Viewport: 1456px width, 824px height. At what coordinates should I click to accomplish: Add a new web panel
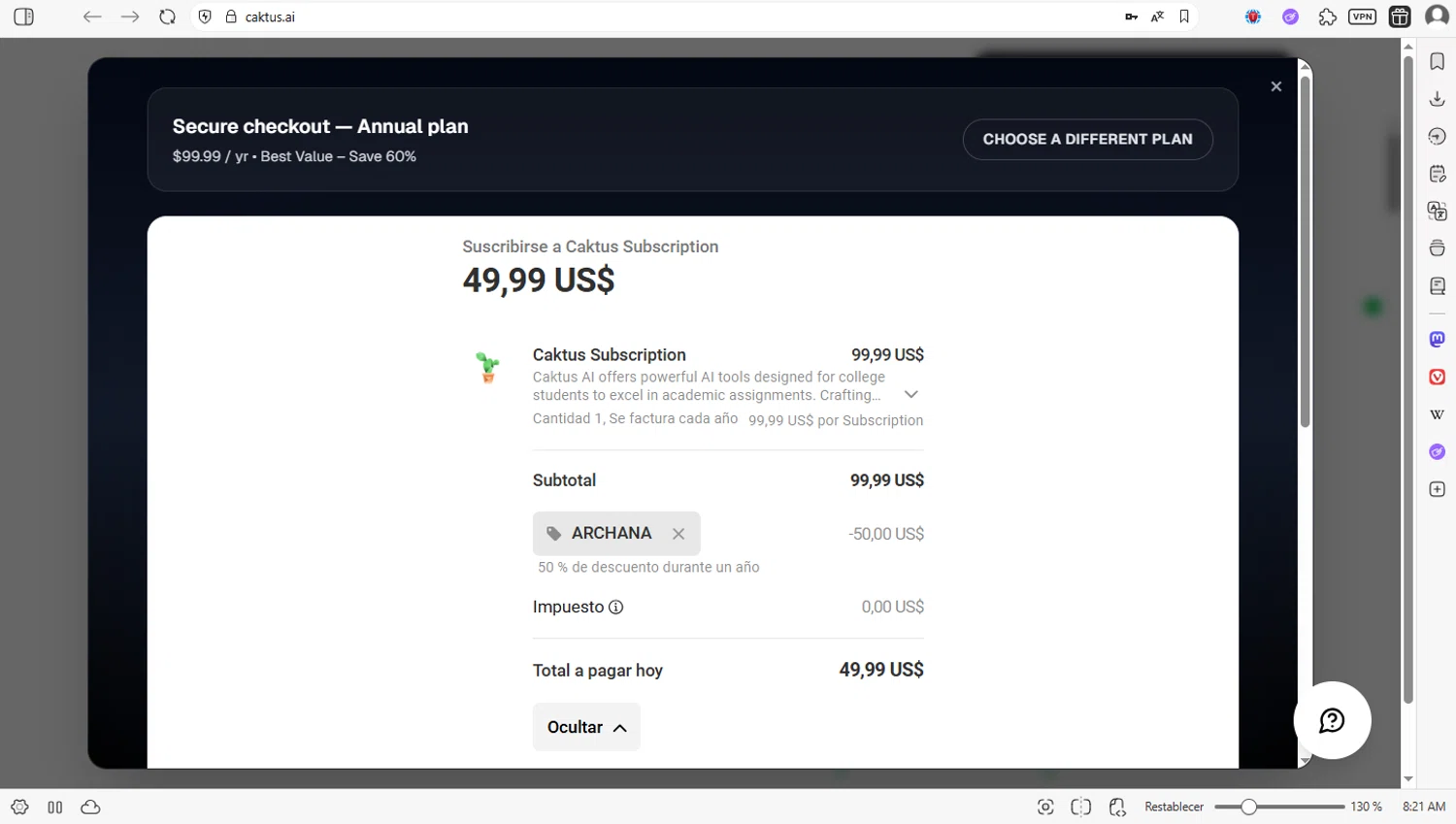[1438, 489]
